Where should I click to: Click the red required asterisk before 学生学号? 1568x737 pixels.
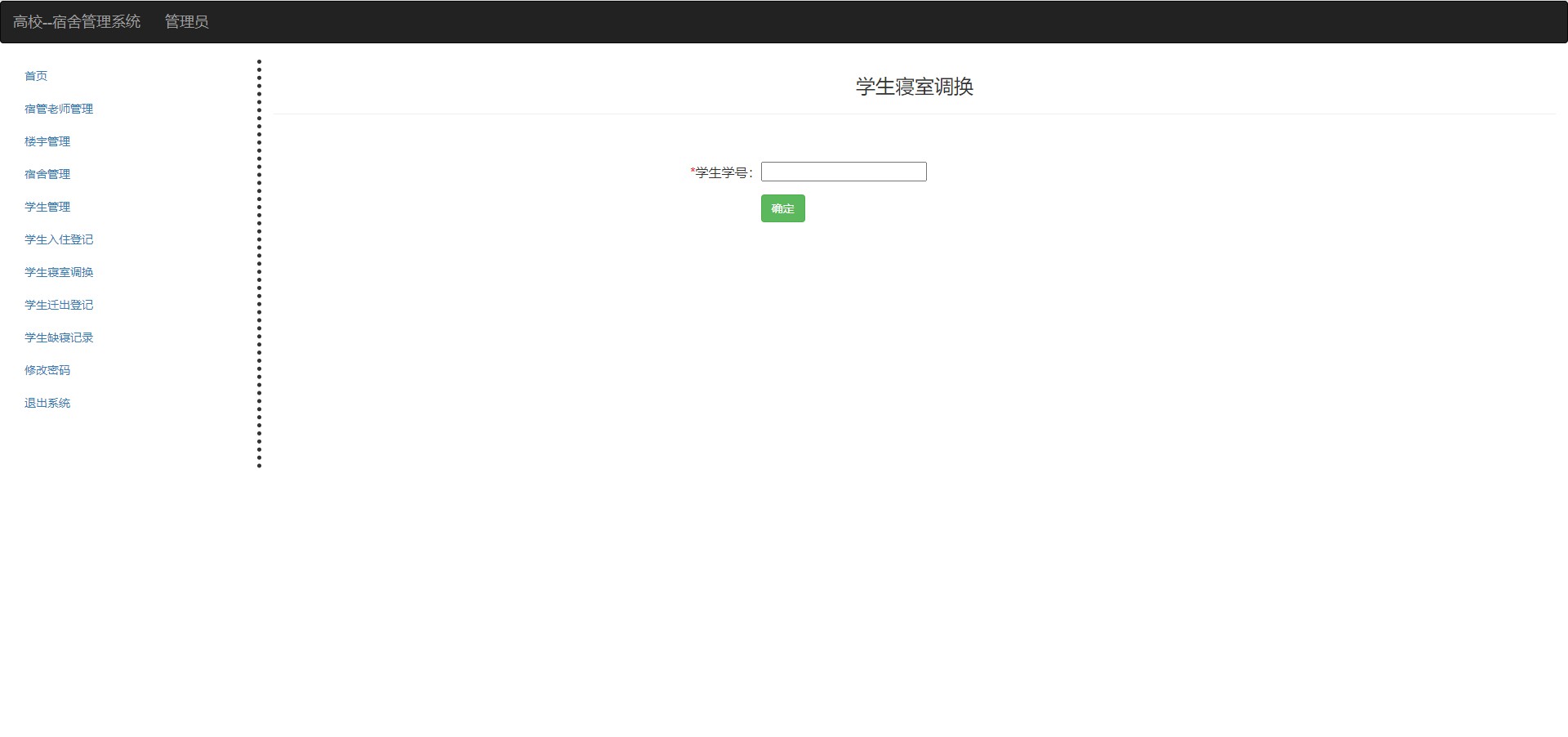pyautogui.click(x=693, y=171)
